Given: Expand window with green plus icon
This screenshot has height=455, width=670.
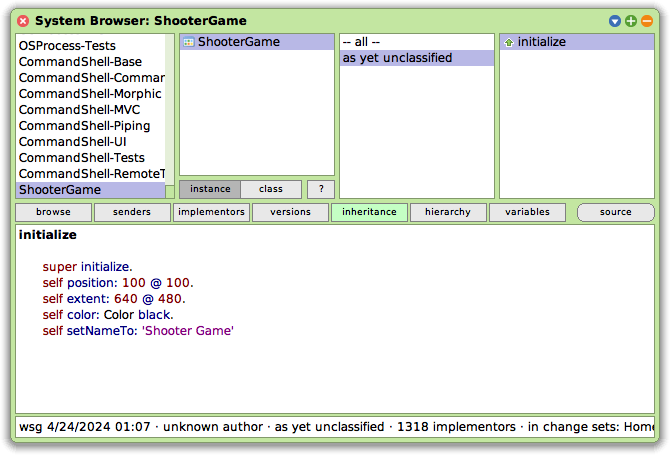Looking at the screenshot, I should [631, 21].
